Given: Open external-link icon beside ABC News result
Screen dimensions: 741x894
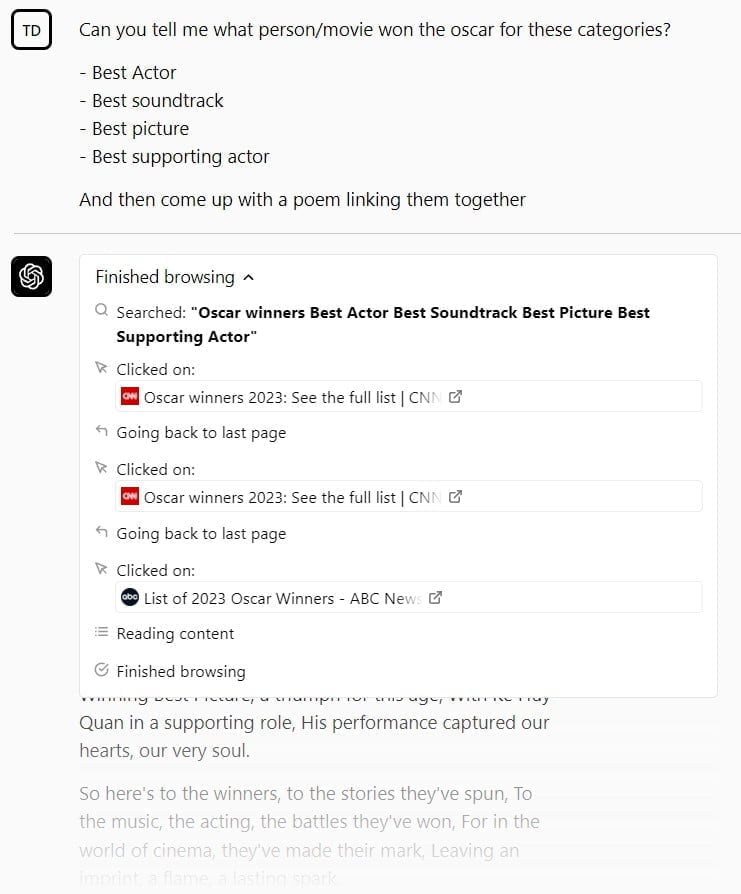Looking at the screenshot, I should [x=435, y=597].
